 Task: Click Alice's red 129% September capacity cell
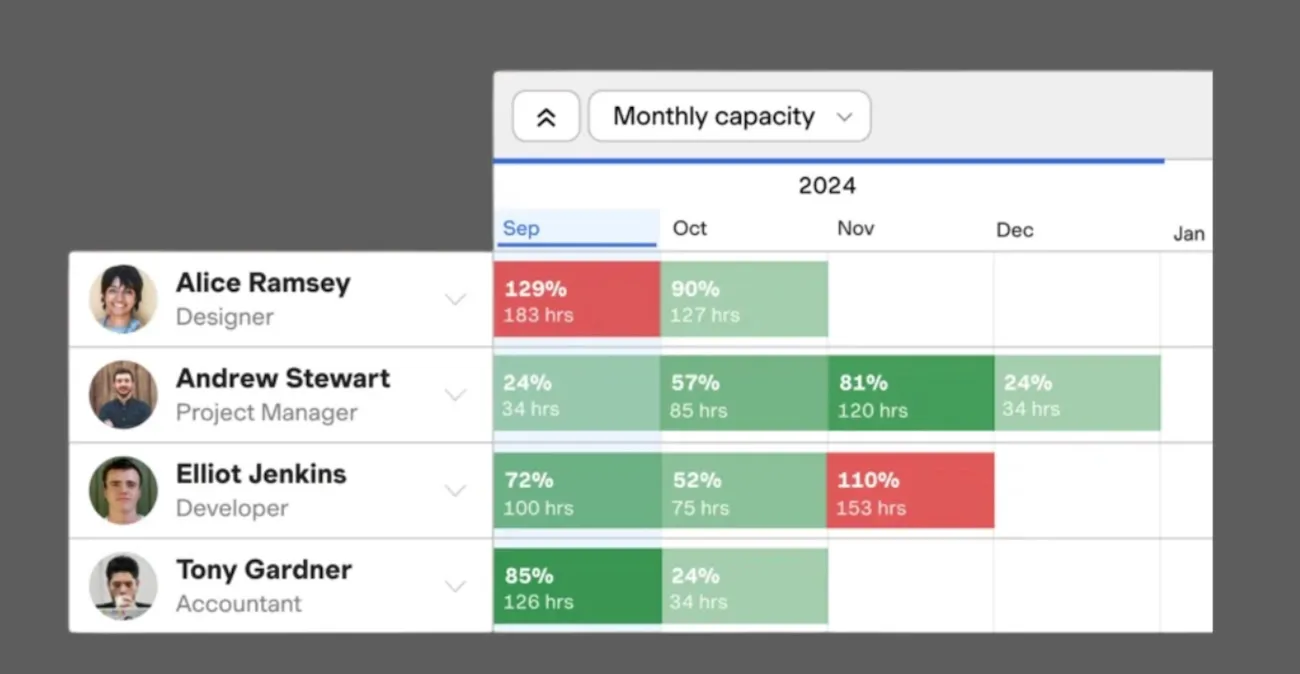point(576,299)
